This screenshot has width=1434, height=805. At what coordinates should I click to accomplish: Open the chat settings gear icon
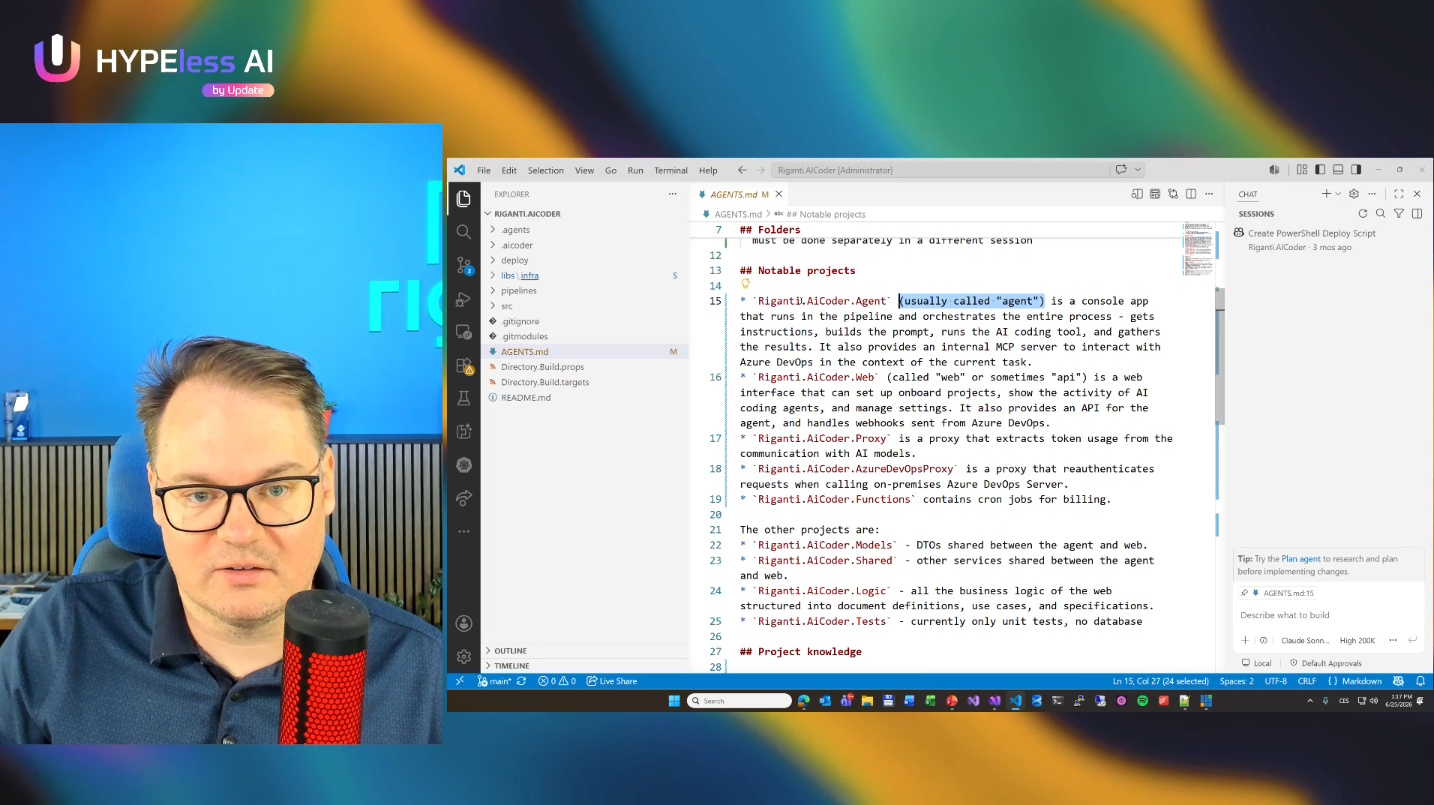pyautogui.click(x=1354, y=194)
